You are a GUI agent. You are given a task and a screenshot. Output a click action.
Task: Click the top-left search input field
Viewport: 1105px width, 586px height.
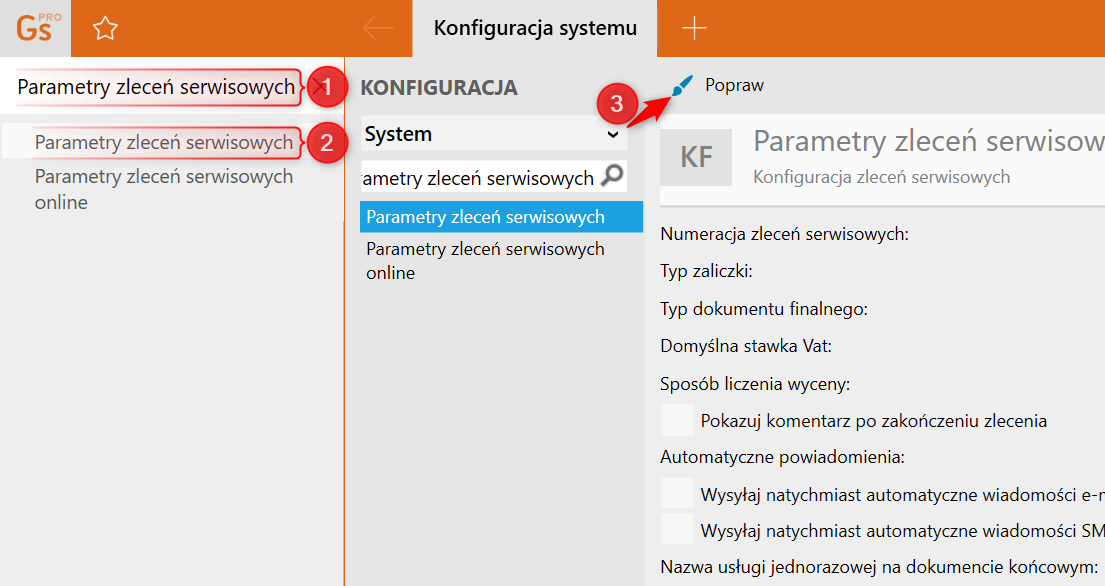(155, 88)
